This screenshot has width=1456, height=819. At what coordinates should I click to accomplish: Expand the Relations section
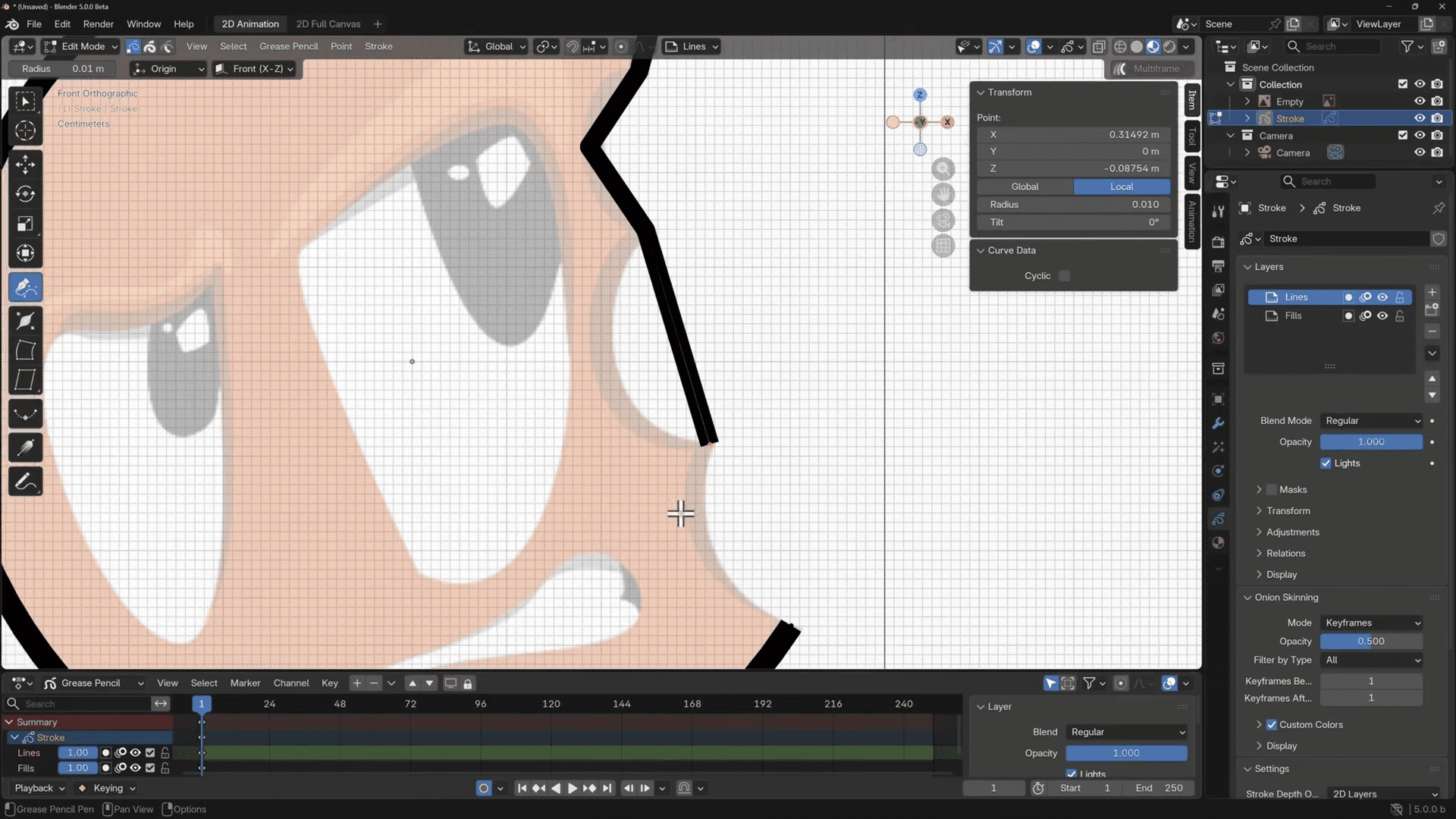coord(1287,553)
